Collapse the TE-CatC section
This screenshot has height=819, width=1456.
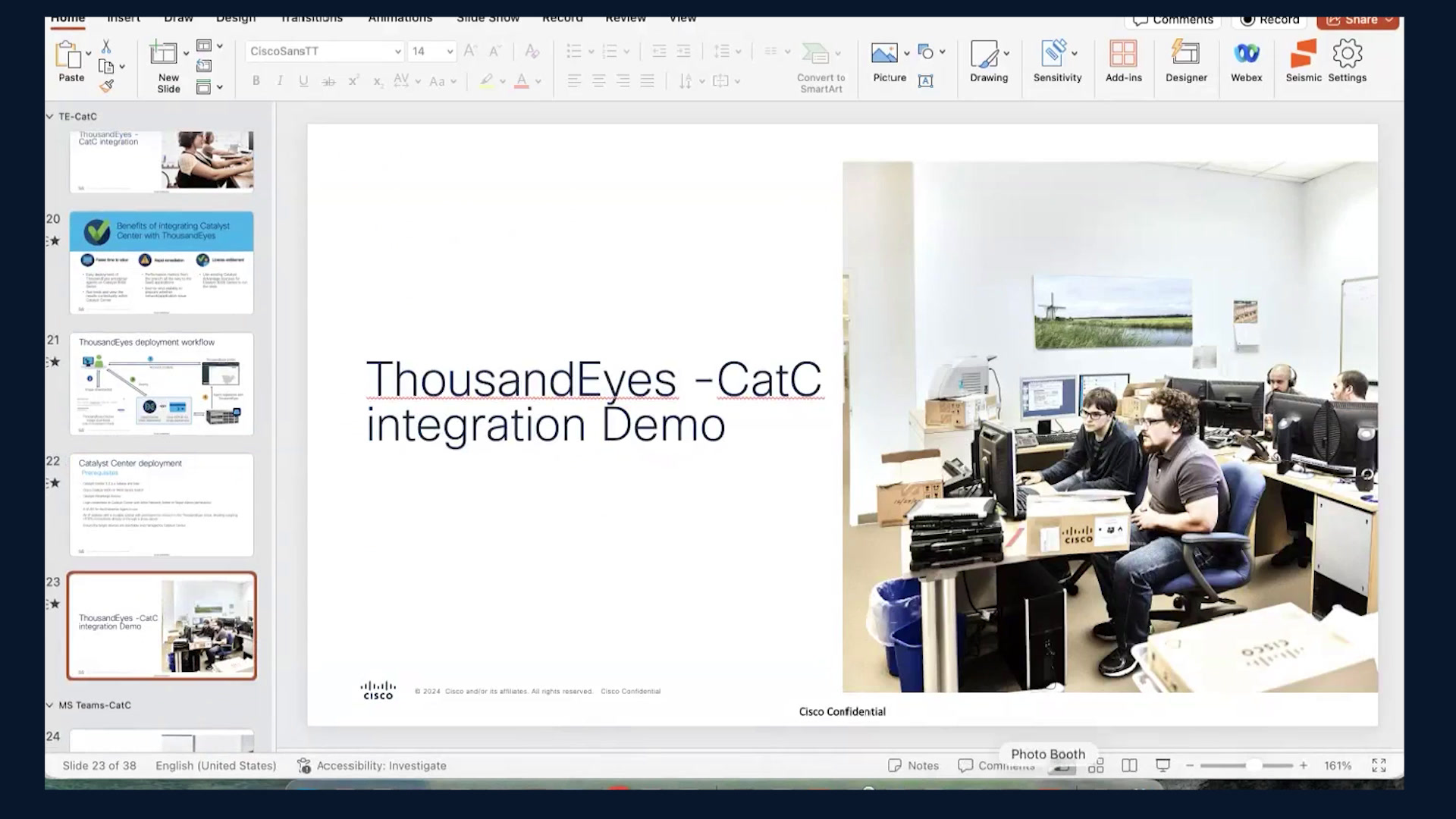(x=50, y=116)
